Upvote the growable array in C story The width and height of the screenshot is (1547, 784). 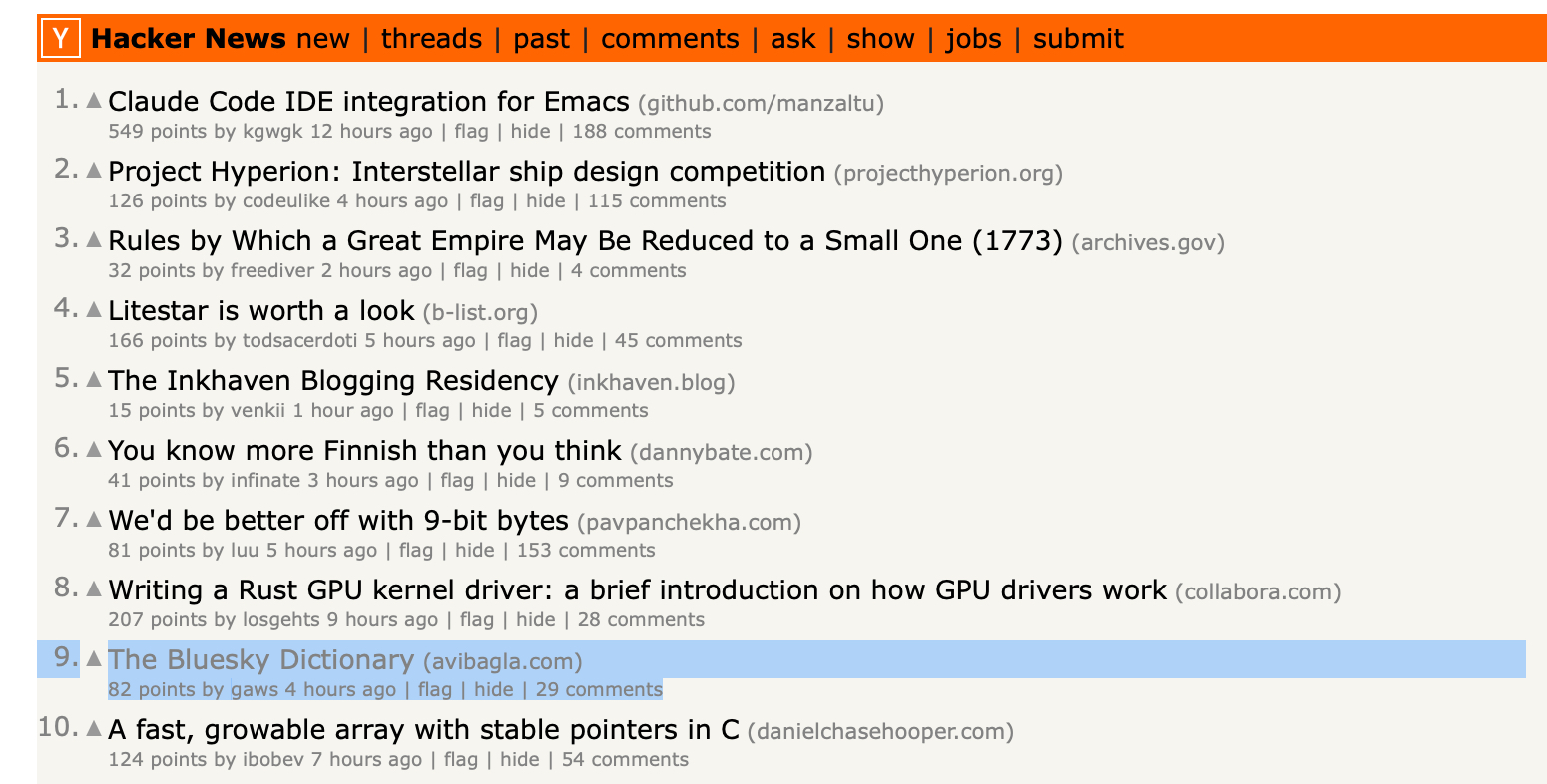click(94, 728)
